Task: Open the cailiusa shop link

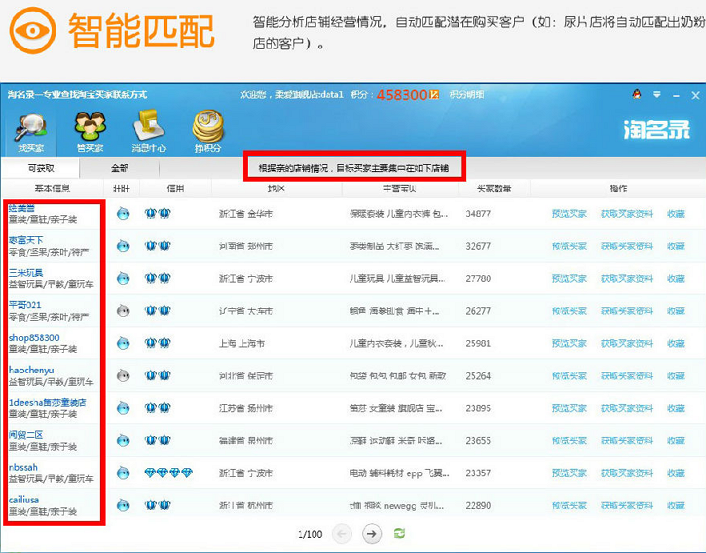Action: pyautogui.click(x=23, y=499)
